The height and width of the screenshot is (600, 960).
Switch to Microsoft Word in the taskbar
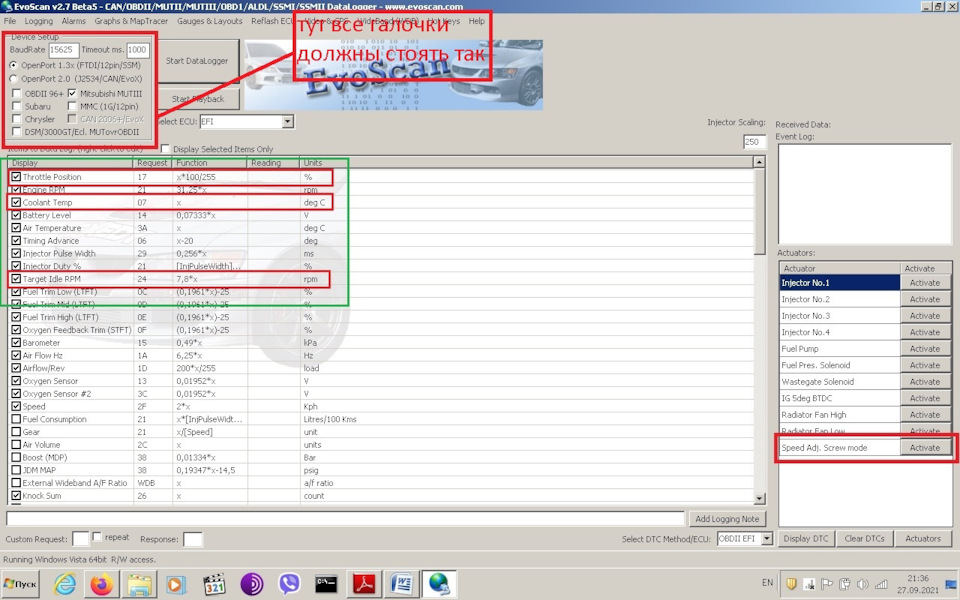(x=402, y=584)
